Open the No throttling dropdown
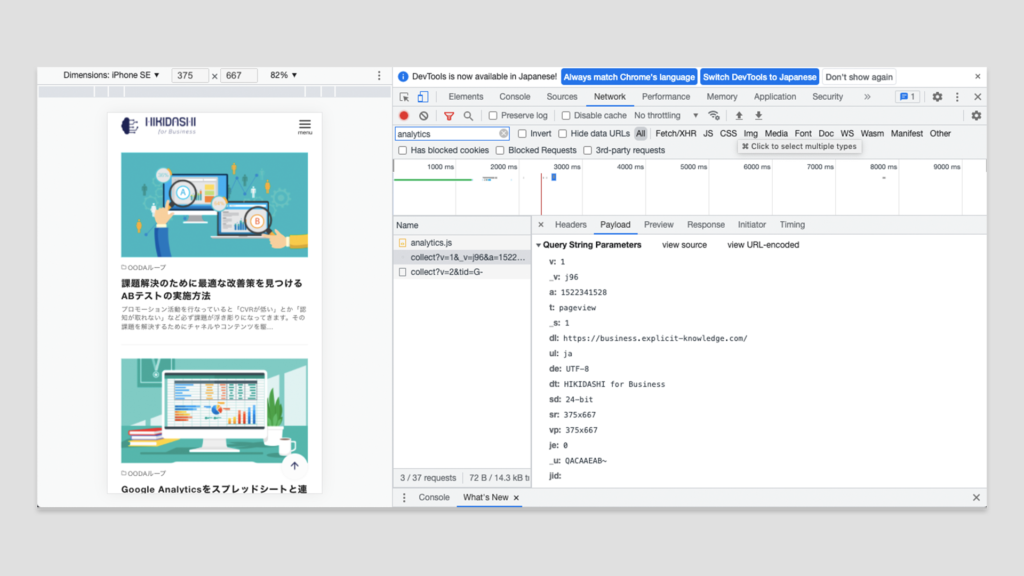The image size is (1024, 576). [666, 116]
